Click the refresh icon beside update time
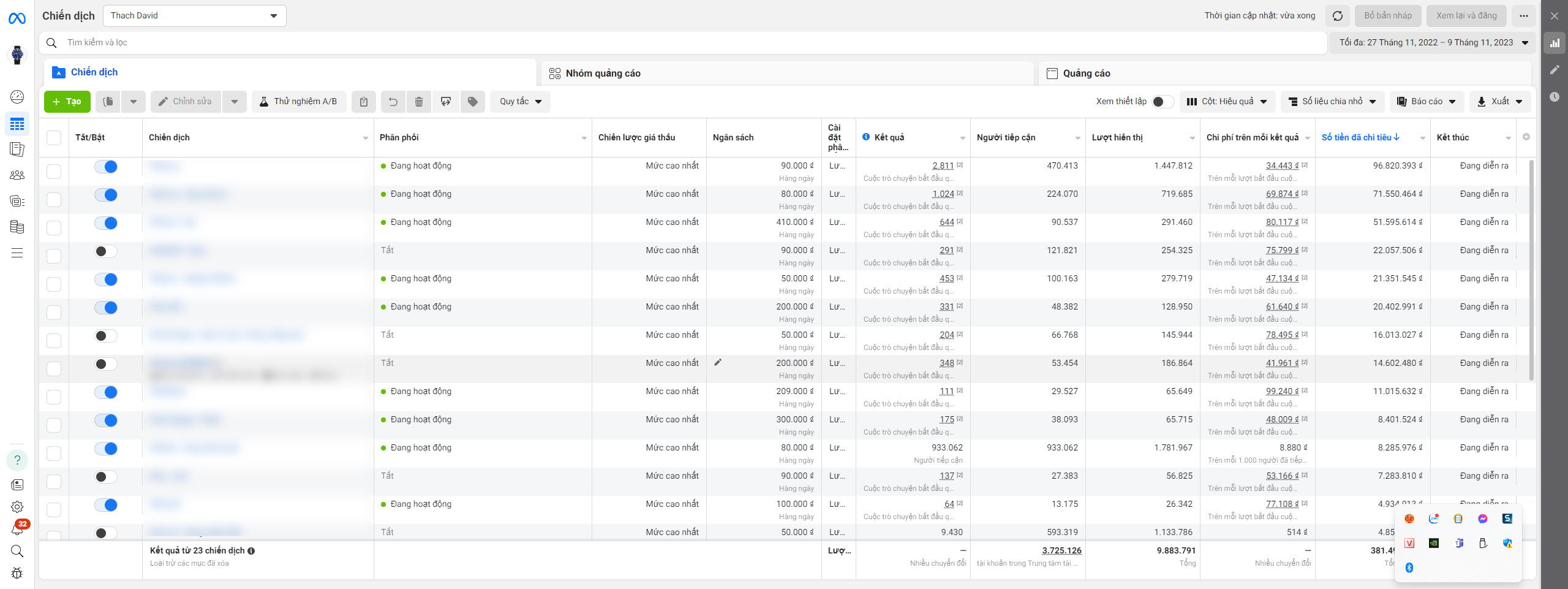Viewport: 1568px width, 589px height. (1338, 16)
